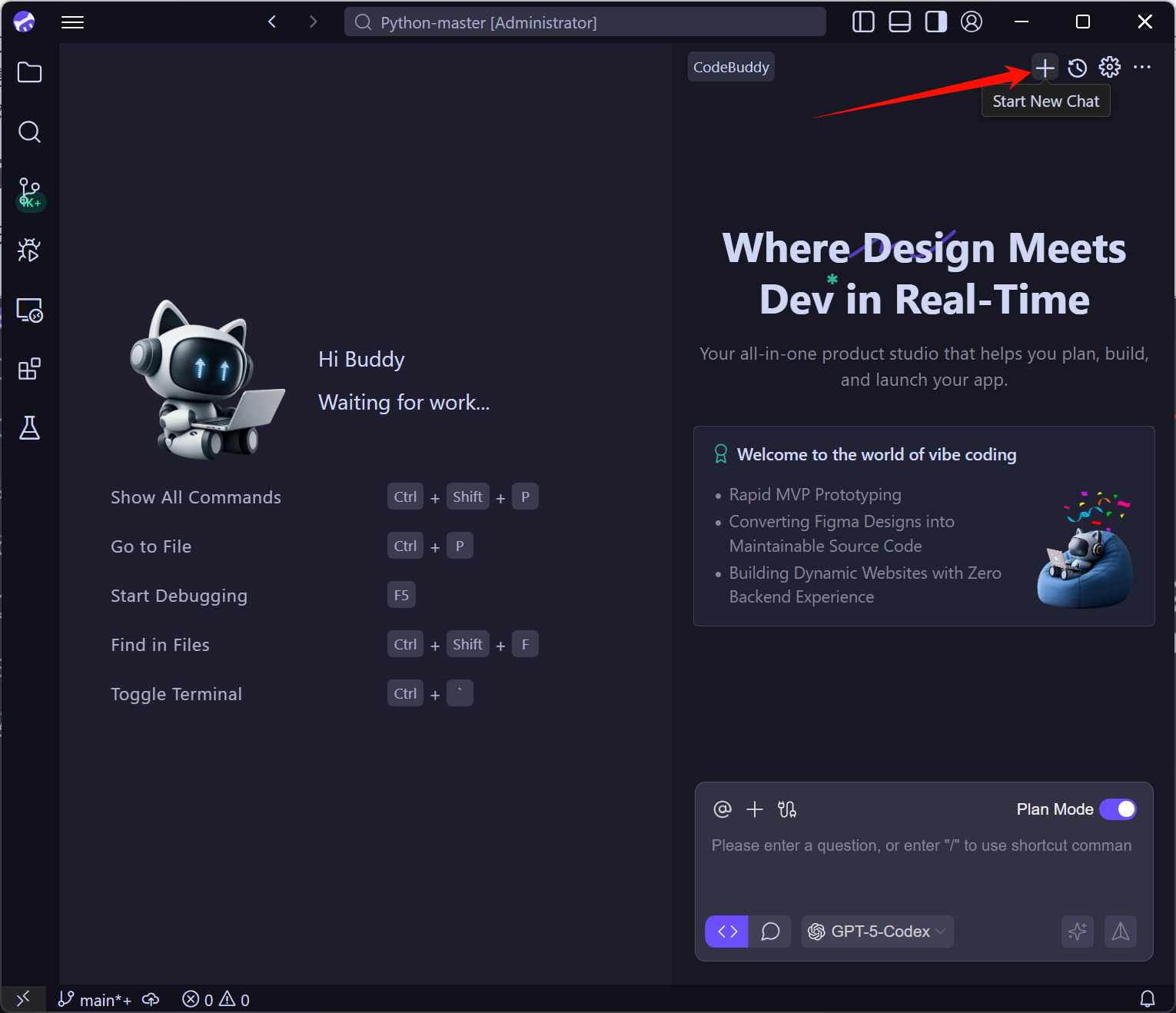Viewport: 1176px width, 1013px height.
Task: Click the chat history clock icon
Action: [1077, 68]
